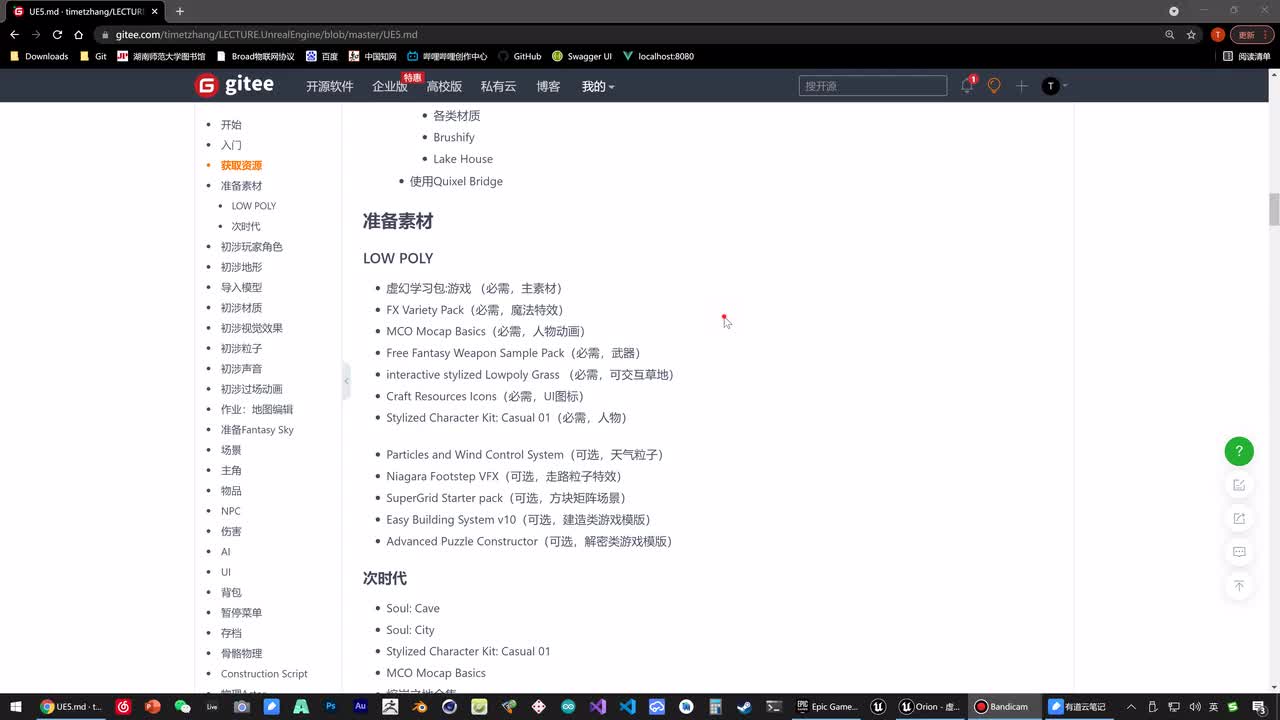Click the green help question button

pyautogui.click(x=1239, y=451)
